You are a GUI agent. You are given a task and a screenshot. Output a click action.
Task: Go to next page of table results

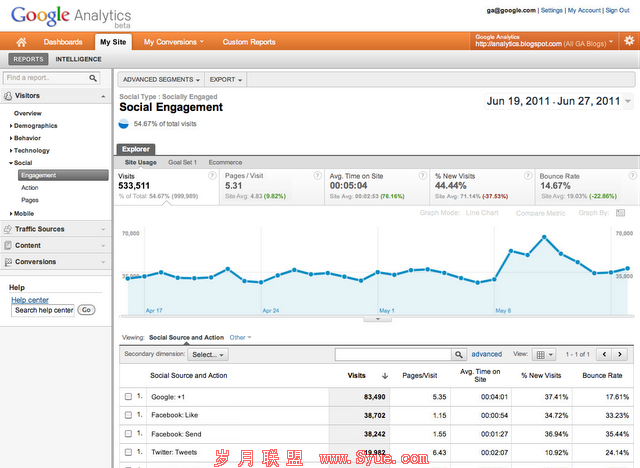(620, 354)
